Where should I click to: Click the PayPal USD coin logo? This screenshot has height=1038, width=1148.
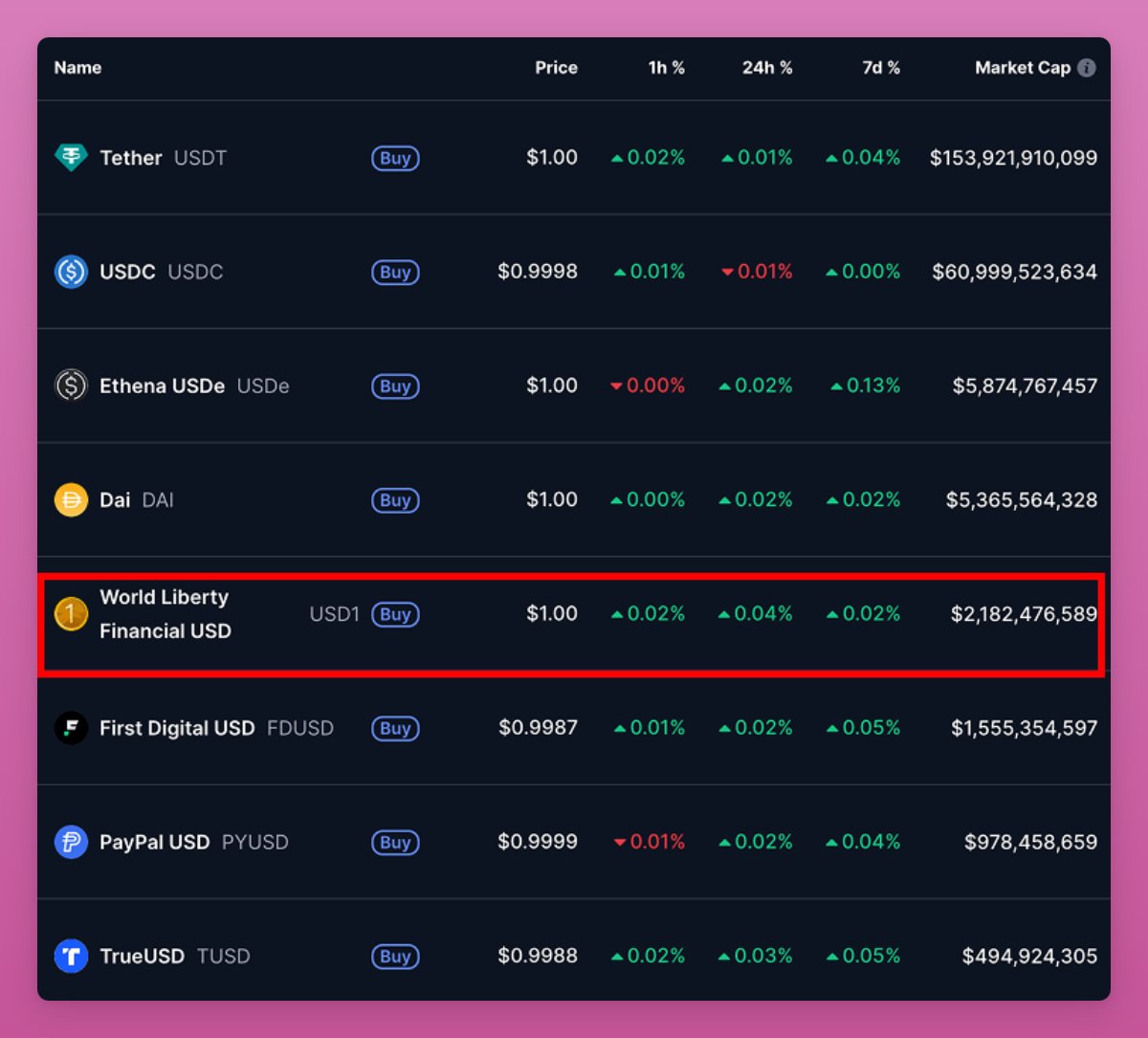[x=71, y=842]
